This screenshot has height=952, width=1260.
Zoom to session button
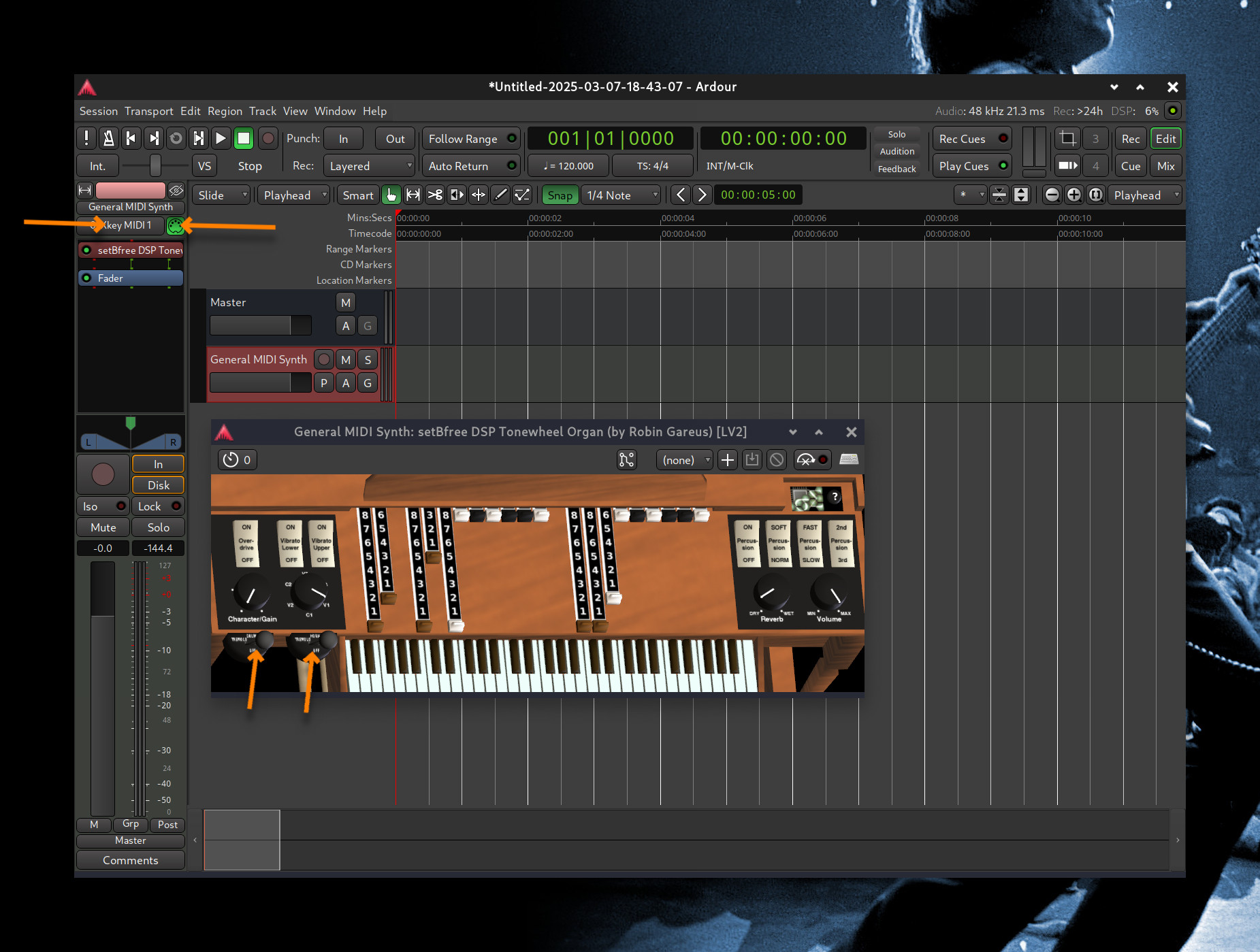click(x=1095, y=195)
